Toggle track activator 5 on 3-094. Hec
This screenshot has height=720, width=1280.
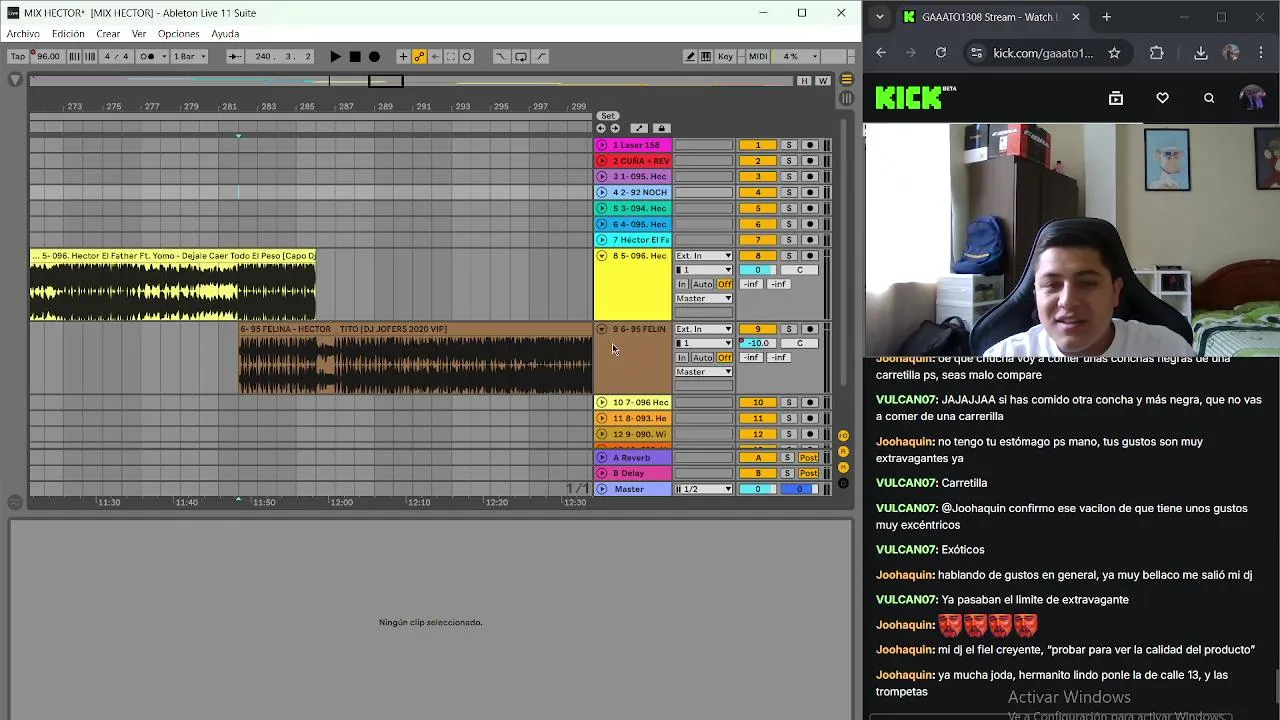758,209
